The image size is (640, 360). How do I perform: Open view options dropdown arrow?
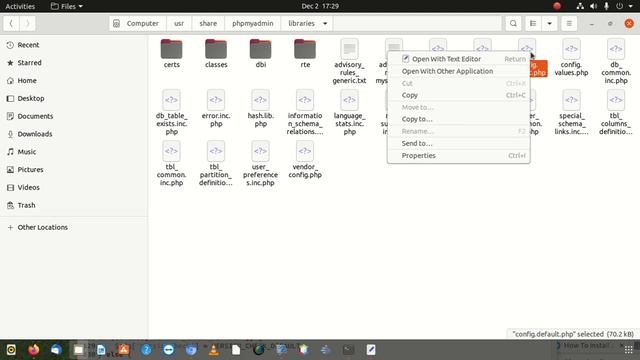click(549, 23)
